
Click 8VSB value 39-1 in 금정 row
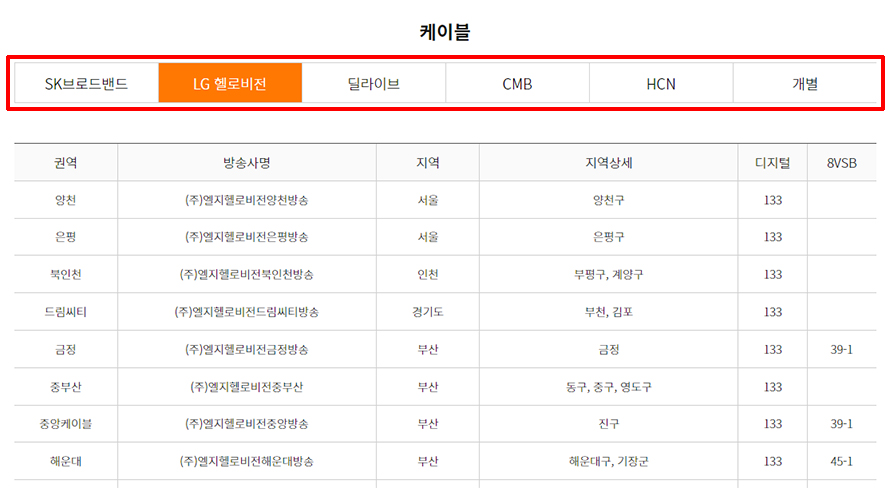coord(842,349)
